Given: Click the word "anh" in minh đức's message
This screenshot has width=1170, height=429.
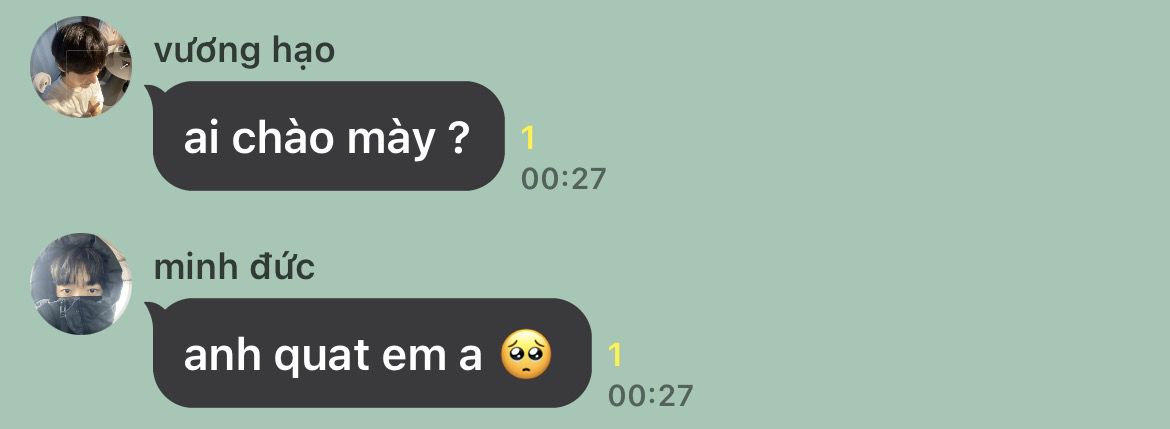Looking at the screenshot, I should tap(223, 355).
